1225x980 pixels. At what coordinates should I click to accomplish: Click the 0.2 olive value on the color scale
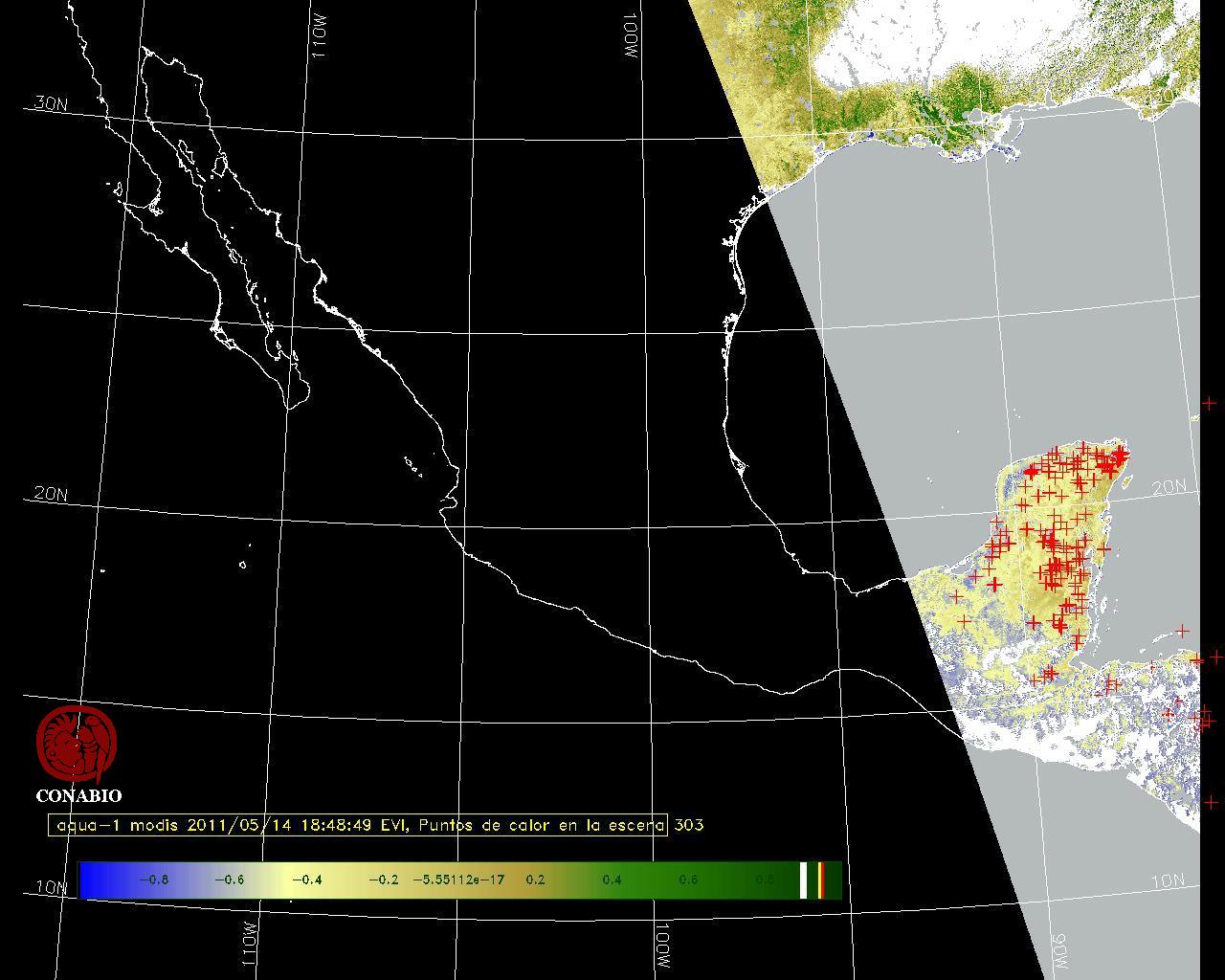[x=535, y=880]
